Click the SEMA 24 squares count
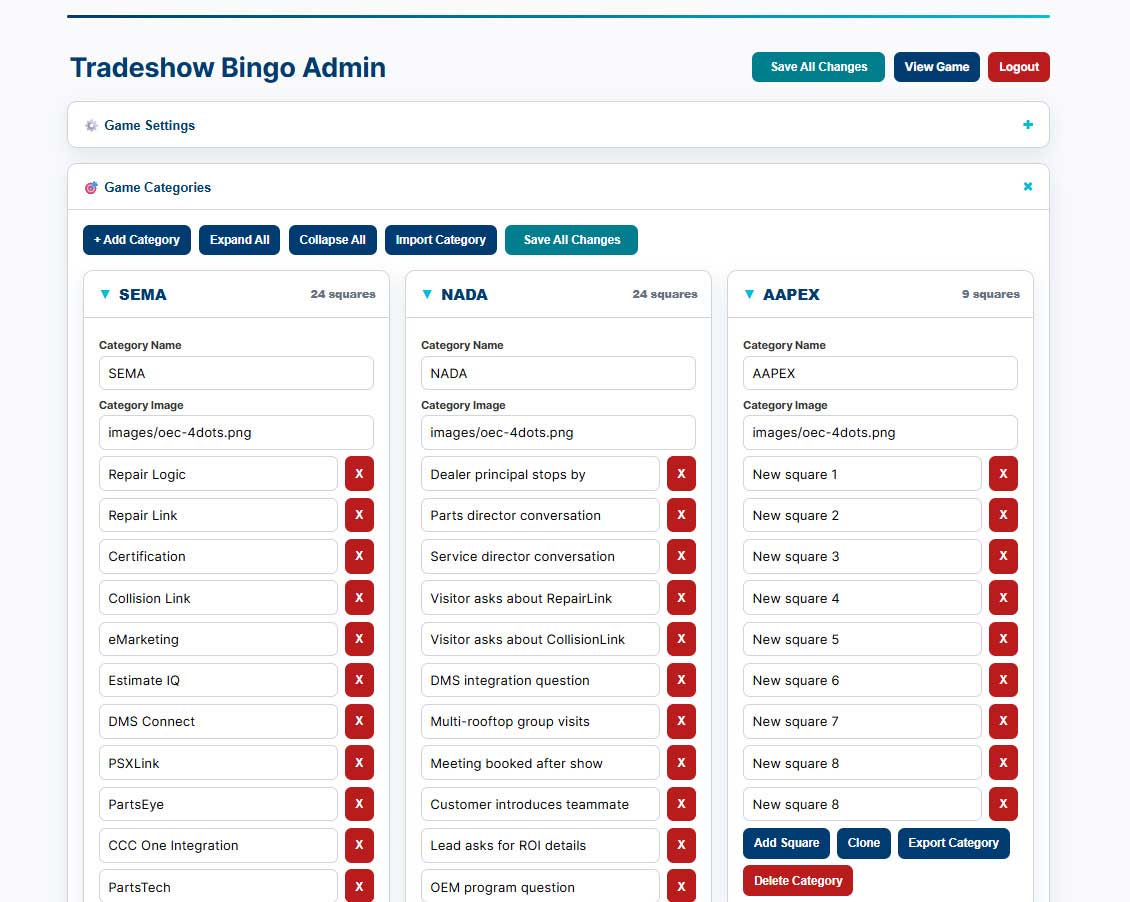Screen dimensions: 1130x902 coord(343,294)
